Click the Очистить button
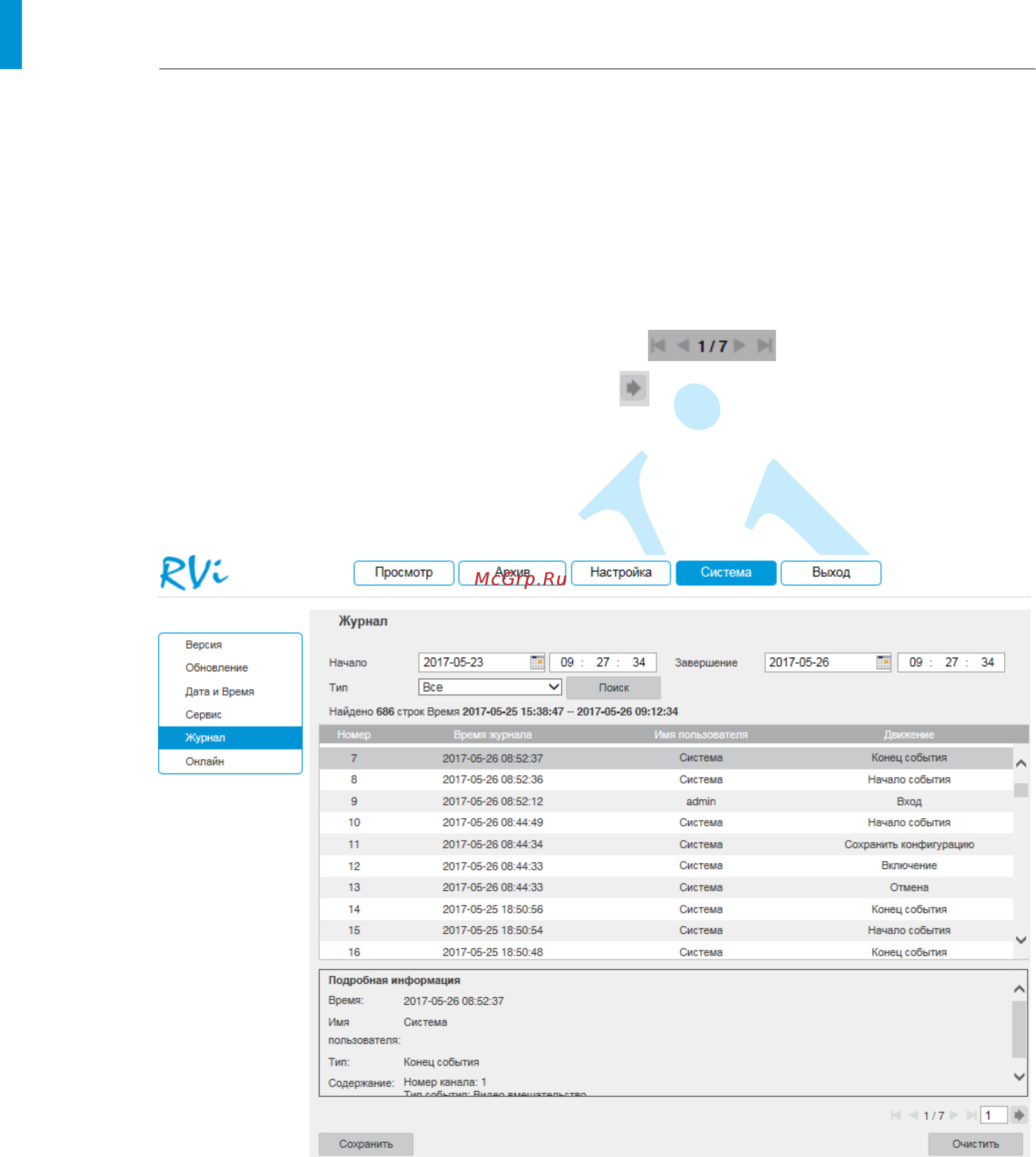 (975, 1143)
